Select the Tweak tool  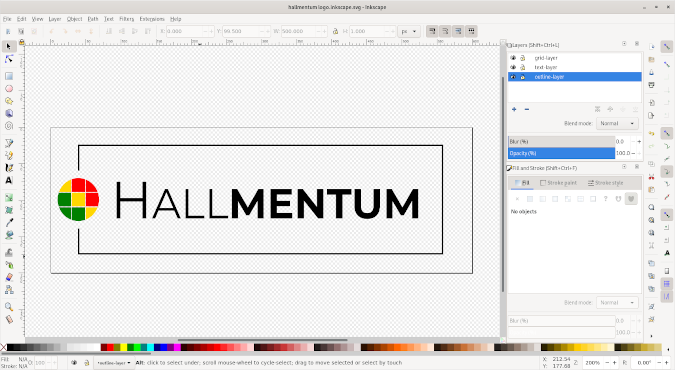coord(9,252)
